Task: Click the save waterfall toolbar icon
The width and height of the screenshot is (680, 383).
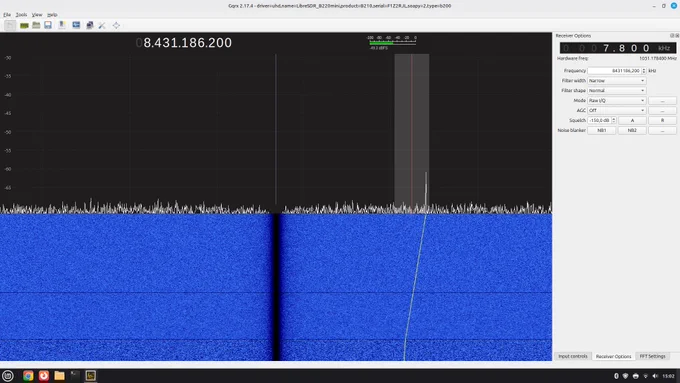Action: click(x=62, y=25)
